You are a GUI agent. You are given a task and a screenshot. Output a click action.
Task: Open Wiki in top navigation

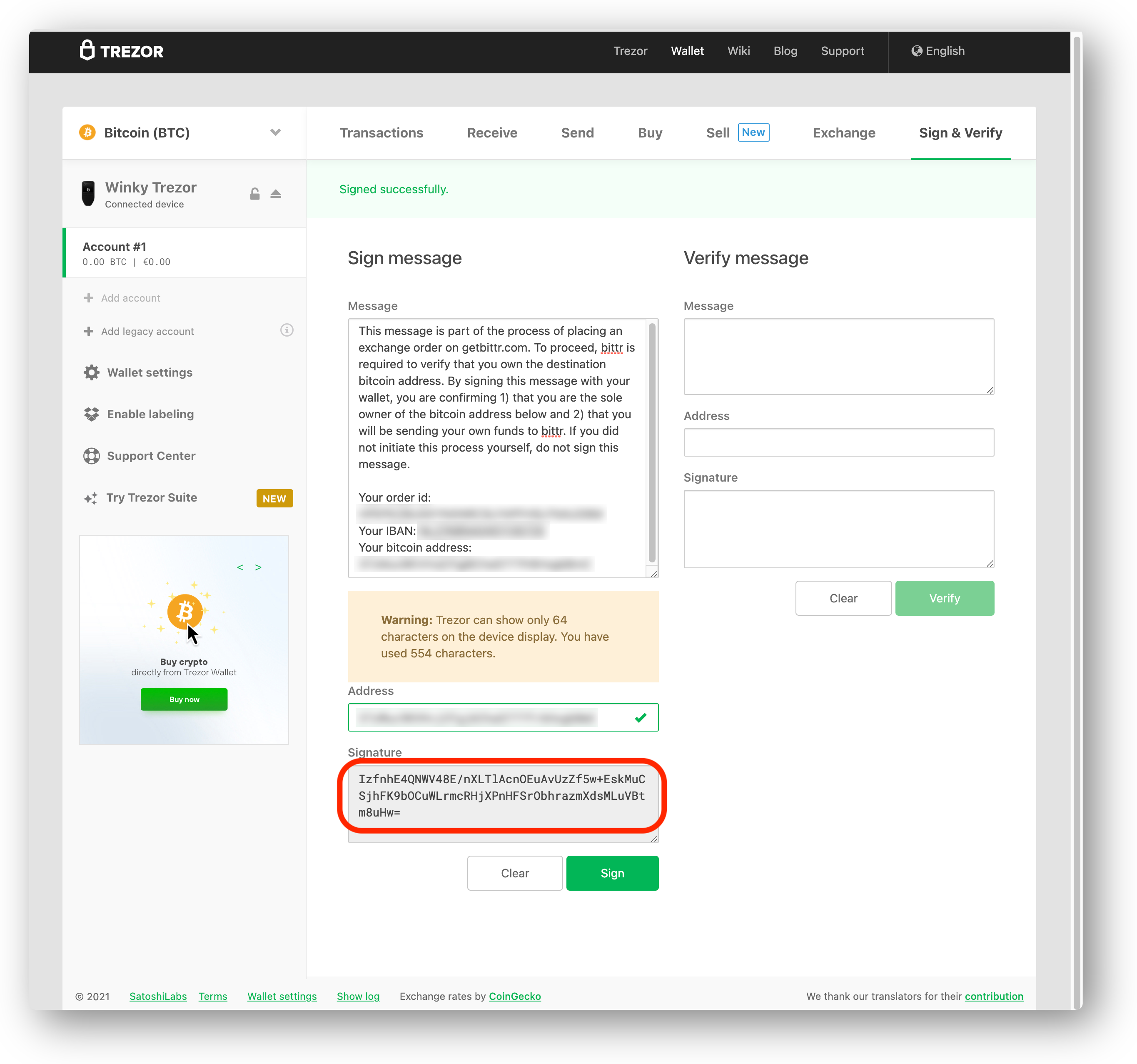click(x=738, y=51)
